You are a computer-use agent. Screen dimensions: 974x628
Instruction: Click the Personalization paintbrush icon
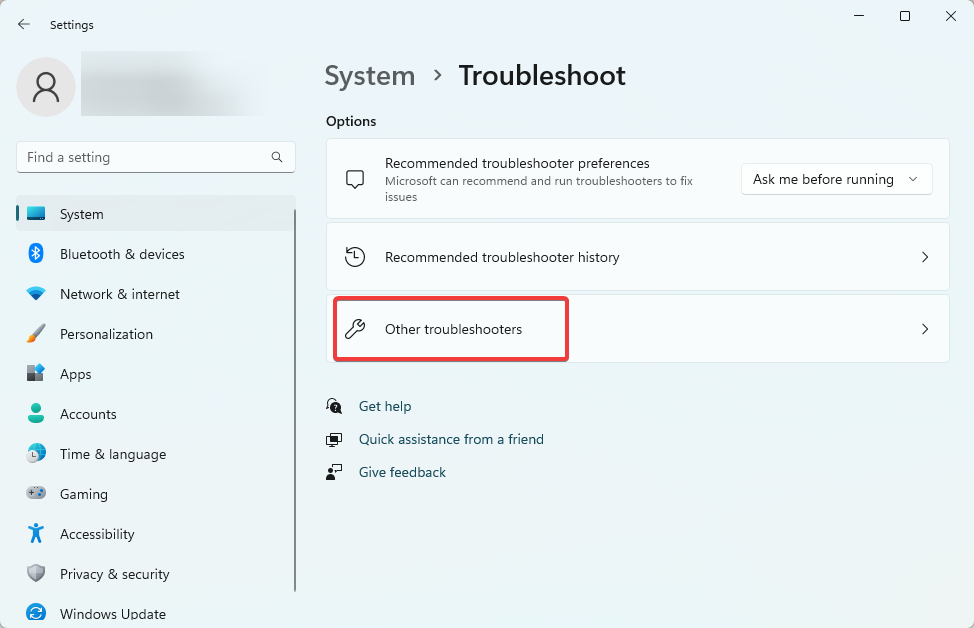click(36, 334)
